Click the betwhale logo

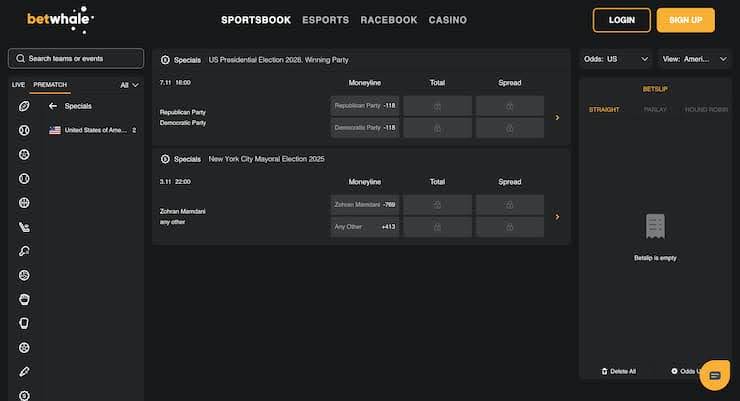[60, 20]
